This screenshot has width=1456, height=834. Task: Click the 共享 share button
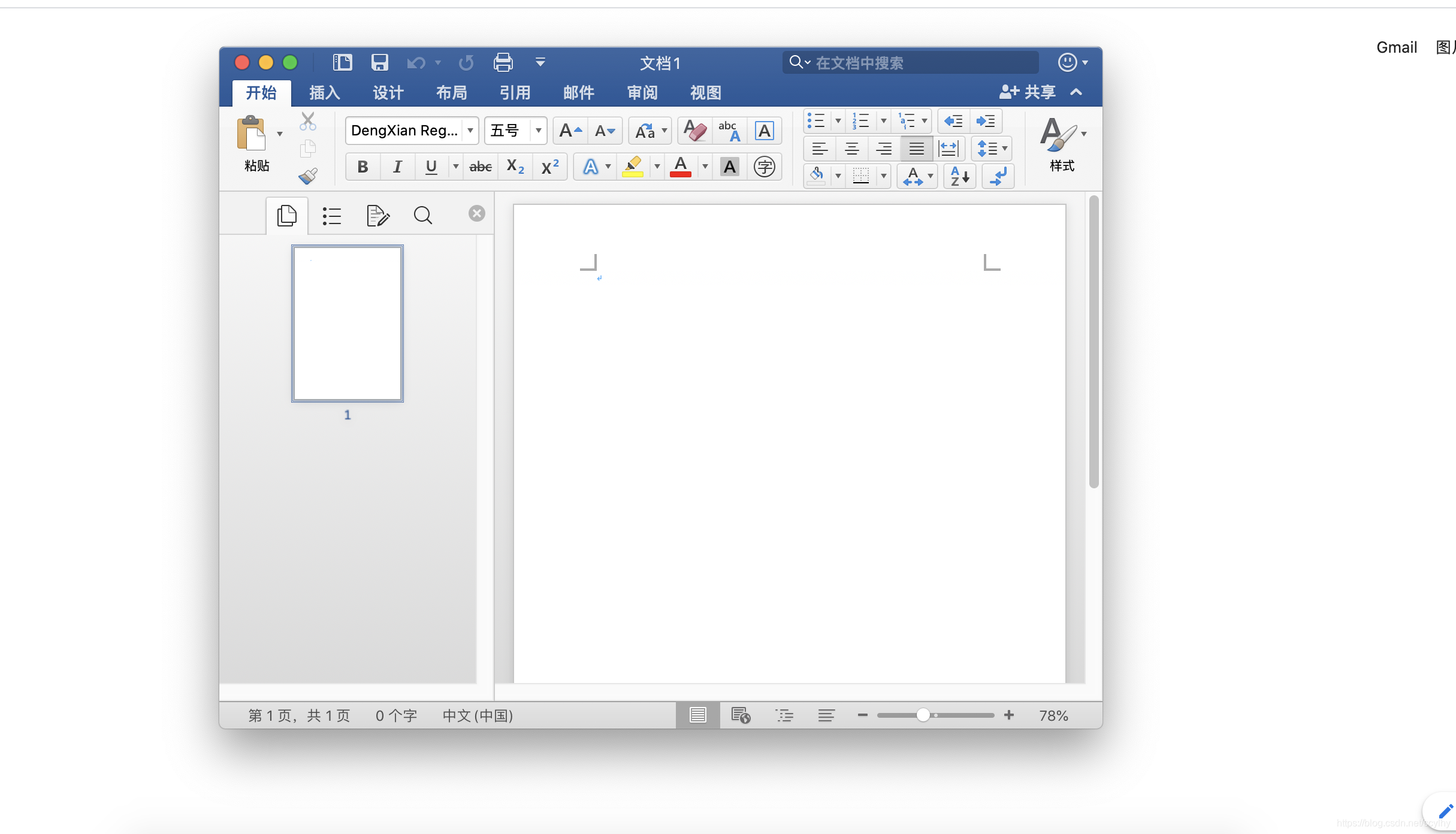[x=1028, y=92]
